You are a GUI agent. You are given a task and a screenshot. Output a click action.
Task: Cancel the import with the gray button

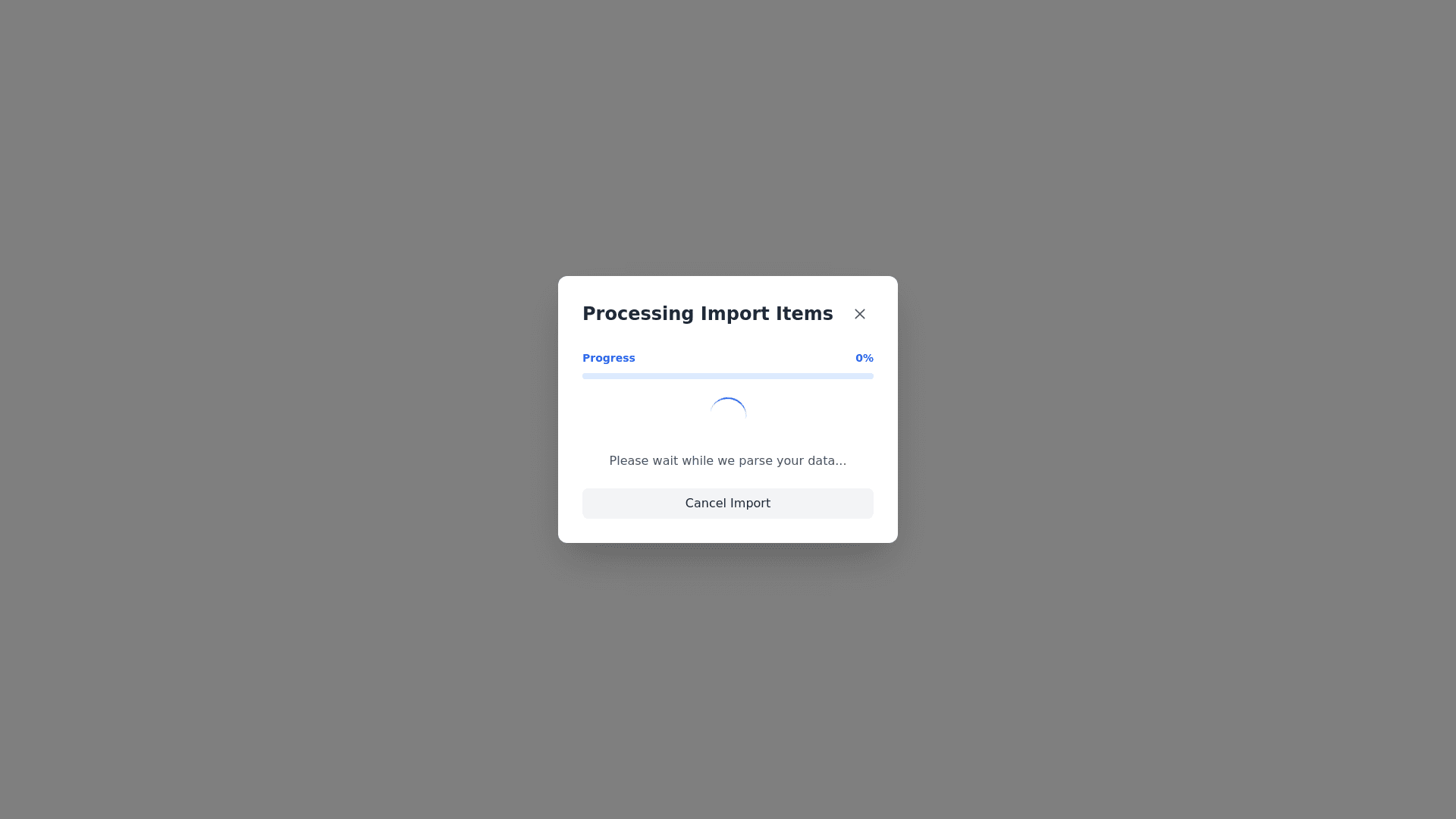click(728, 504)
